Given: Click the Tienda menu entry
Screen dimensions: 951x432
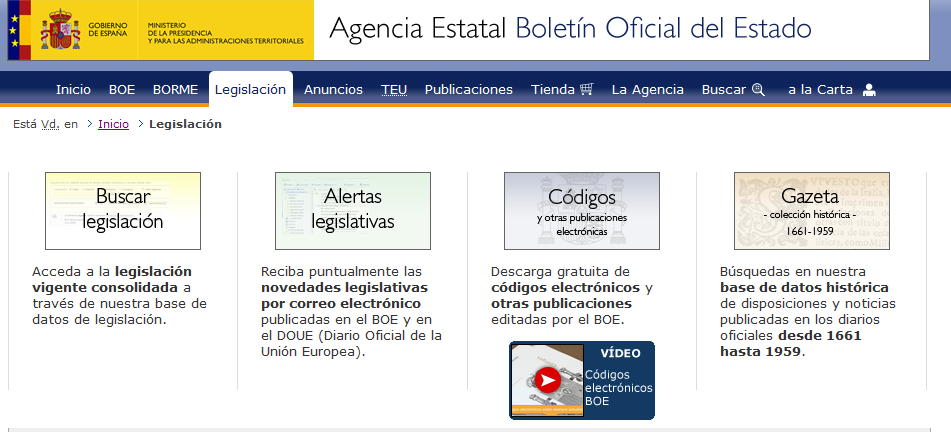Looking at the screenshot, I should click(x=553, y=90).
